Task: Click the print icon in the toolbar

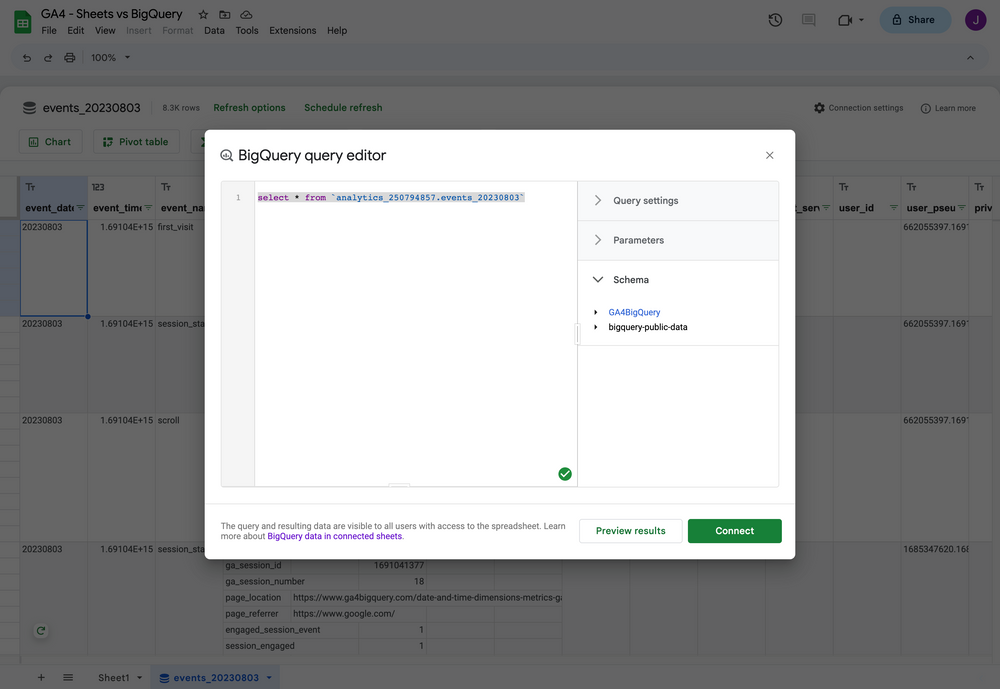Action: pos(69,57)
